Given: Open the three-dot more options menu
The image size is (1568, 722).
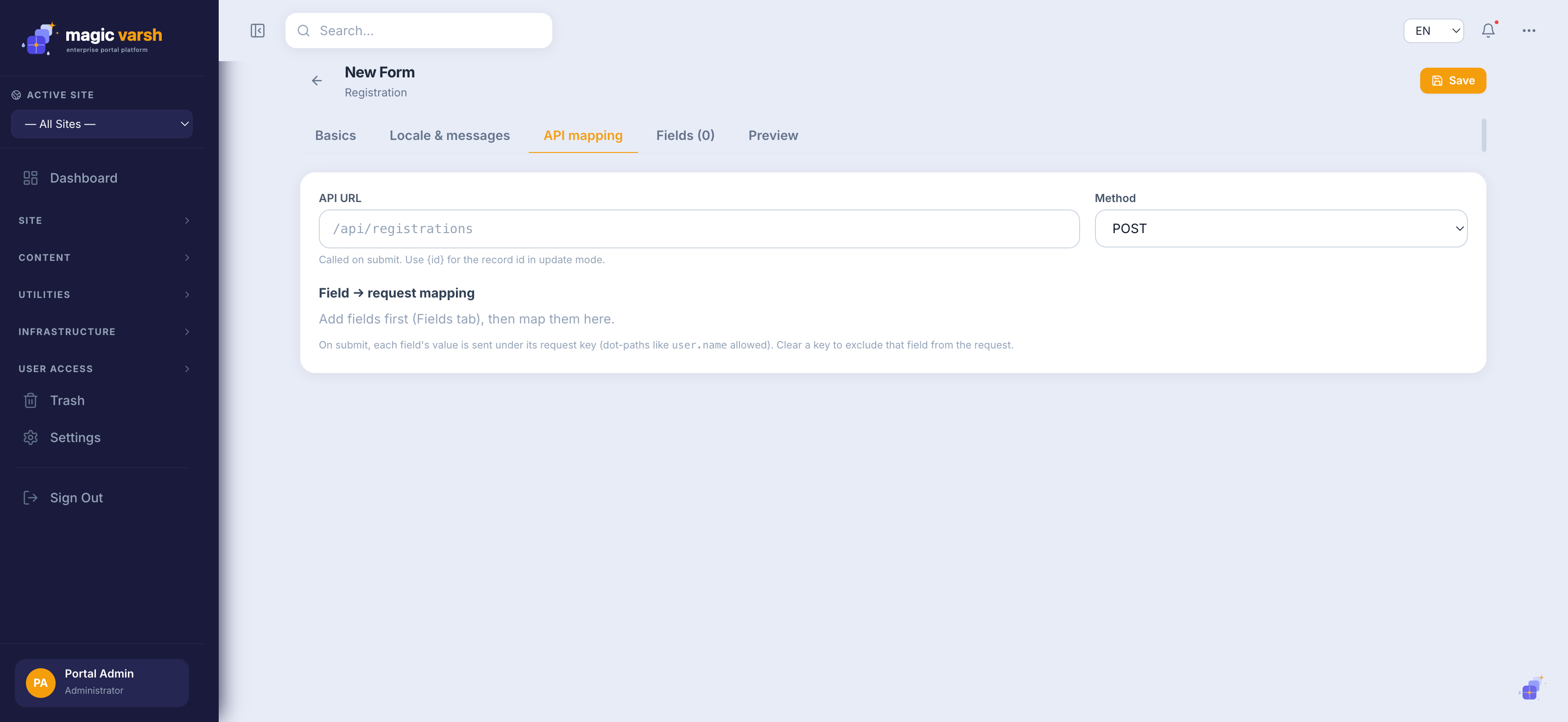Looking at the screenshot, I should point(1529,31).
